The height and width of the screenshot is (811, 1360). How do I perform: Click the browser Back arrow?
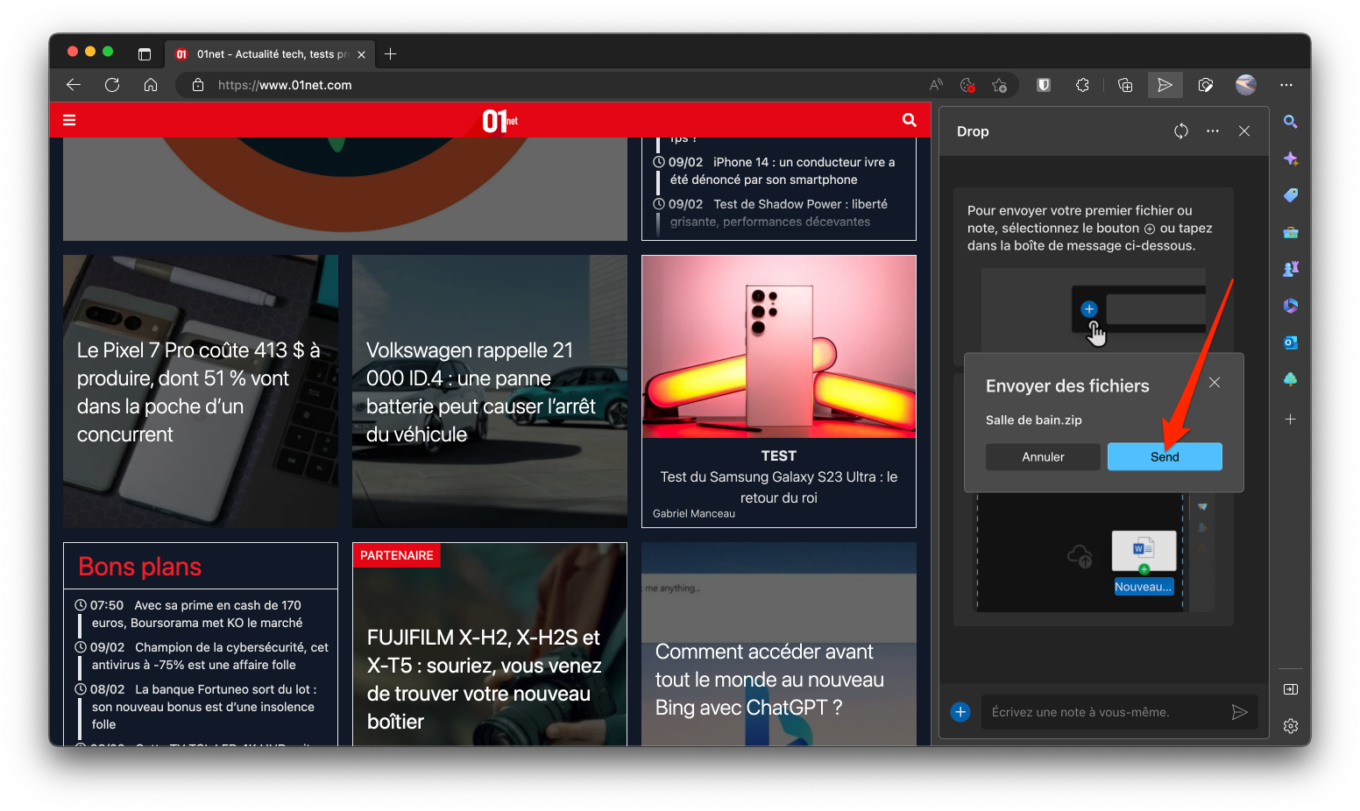73,85
